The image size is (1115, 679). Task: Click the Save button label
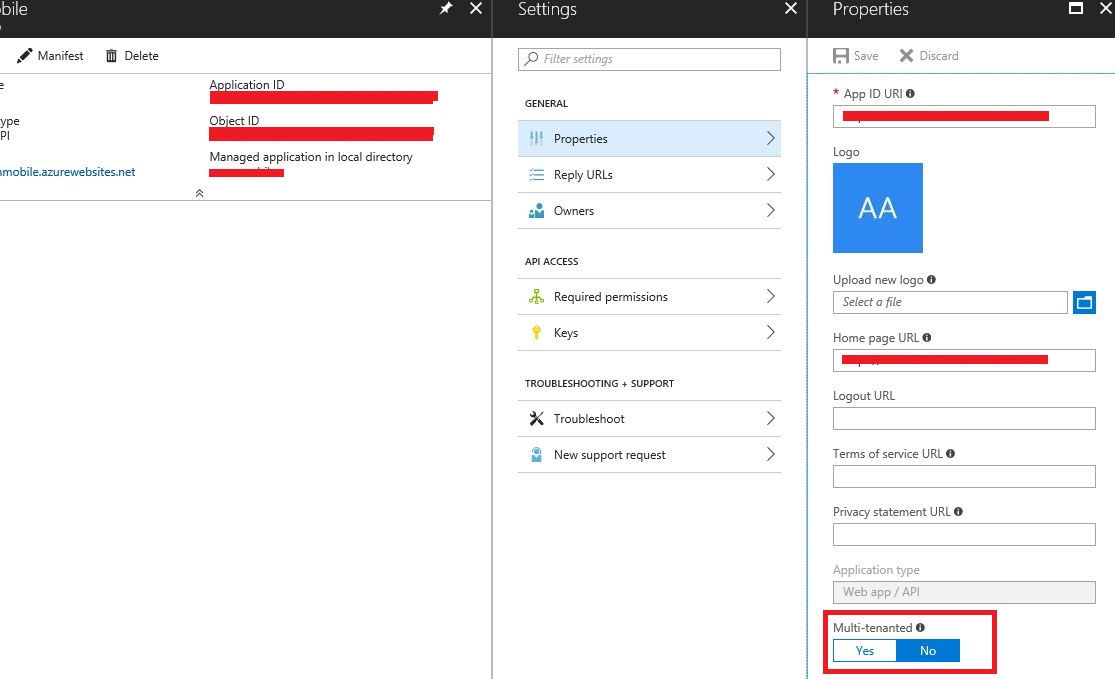[x=865, y=55]
